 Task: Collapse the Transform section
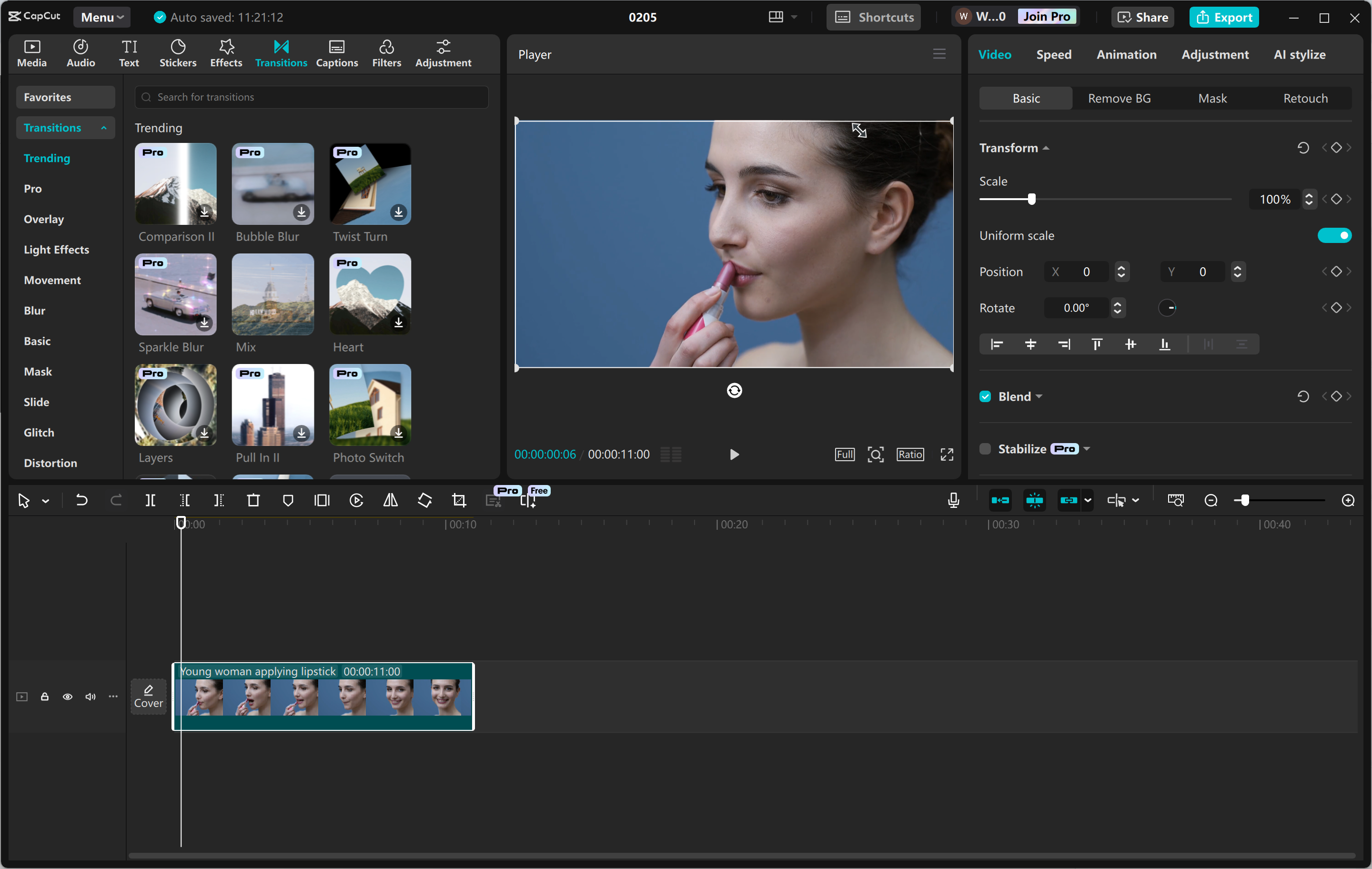tap(1046, 148)
